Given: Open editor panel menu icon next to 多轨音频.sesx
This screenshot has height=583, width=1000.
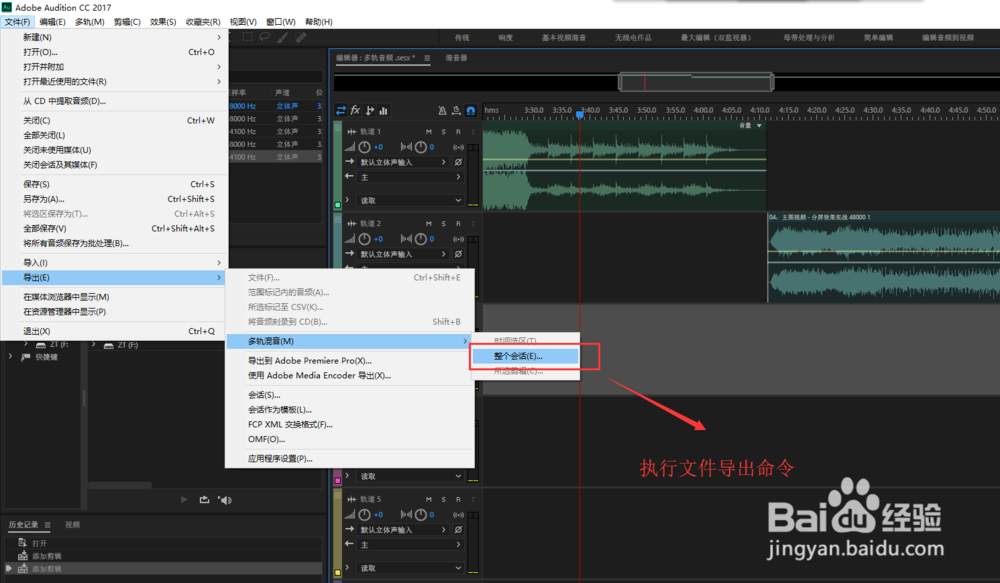Looking at the screenshot, I should [x=427, y=58].
